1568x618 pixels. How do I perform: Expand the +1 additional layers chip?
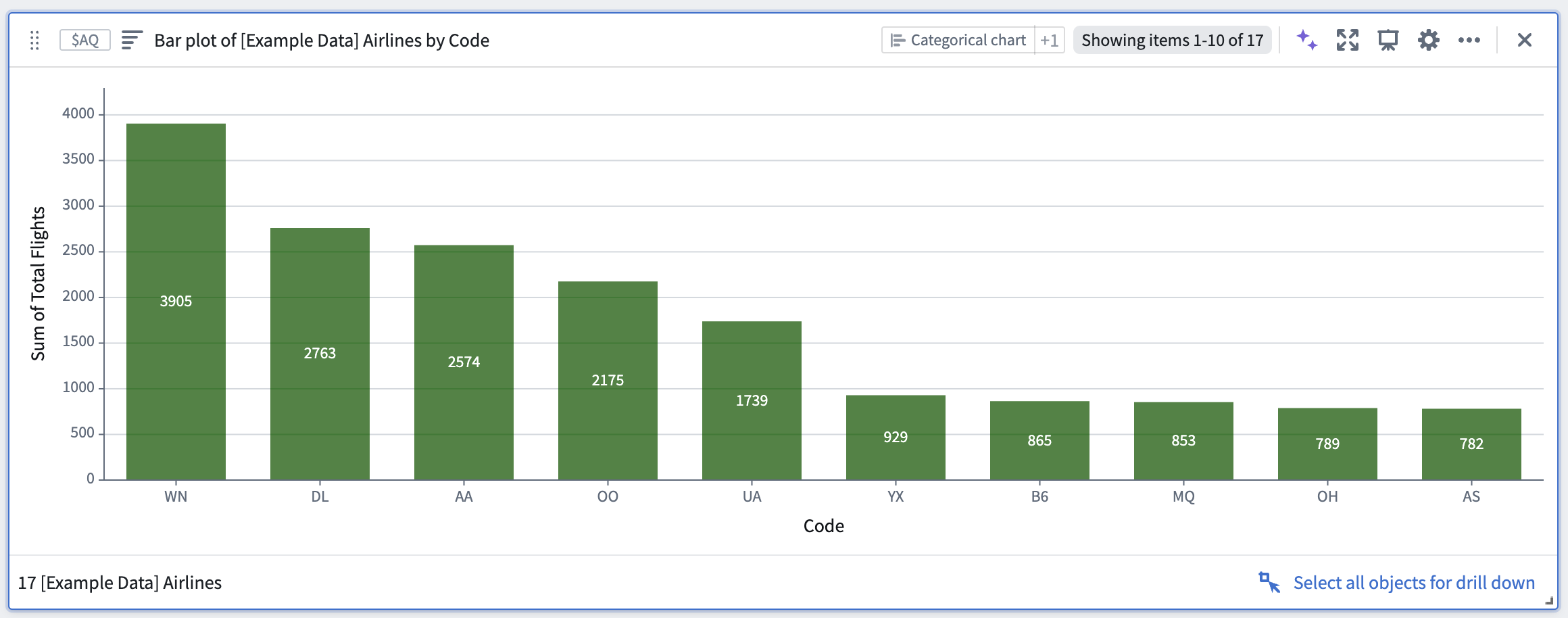click(x=1050, y=41)
